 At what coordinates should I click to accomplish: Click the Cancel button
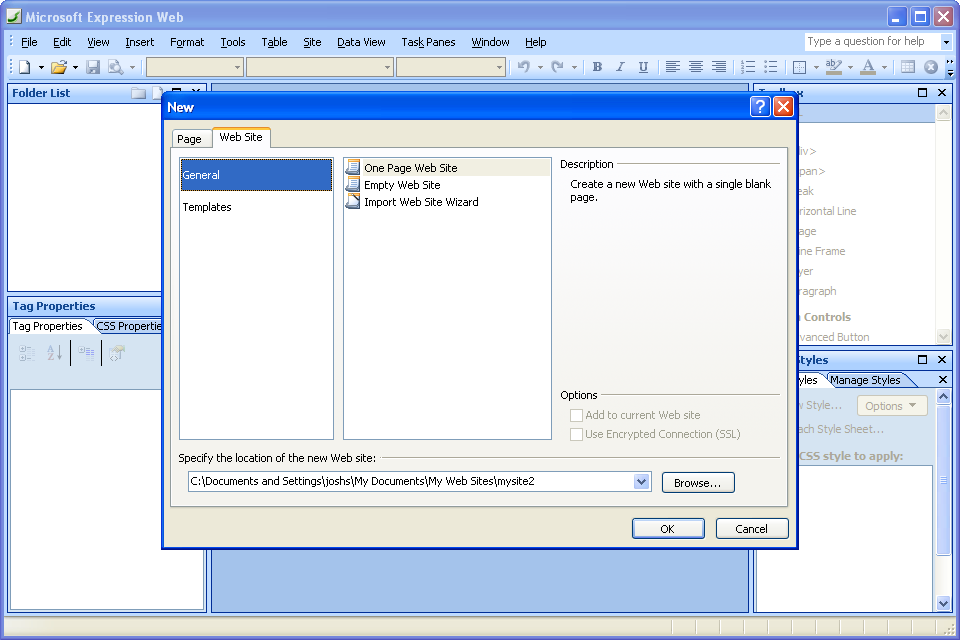point(752,529)
